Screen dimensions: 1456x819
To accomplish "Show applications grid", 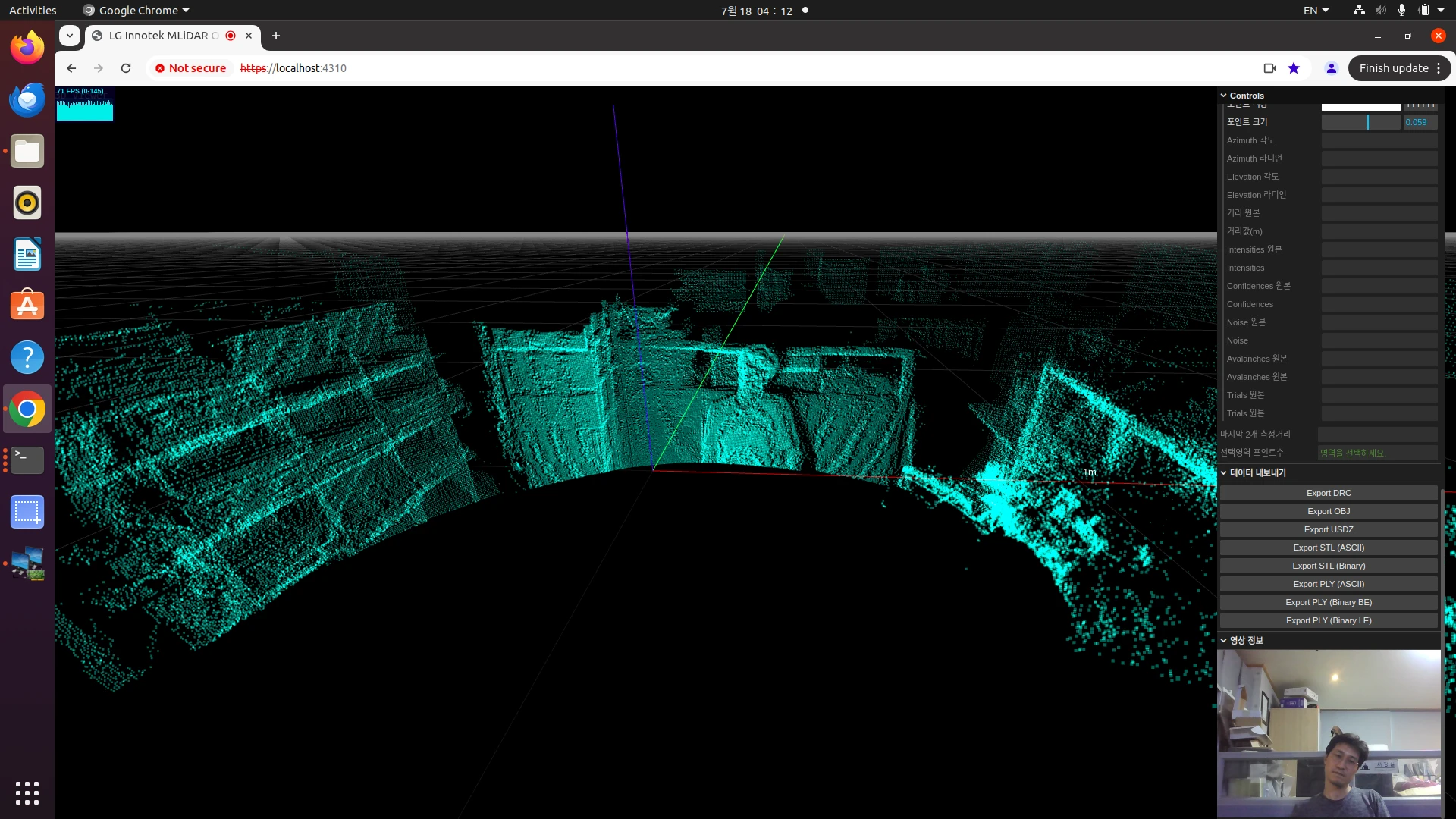I will coord(27,792).
